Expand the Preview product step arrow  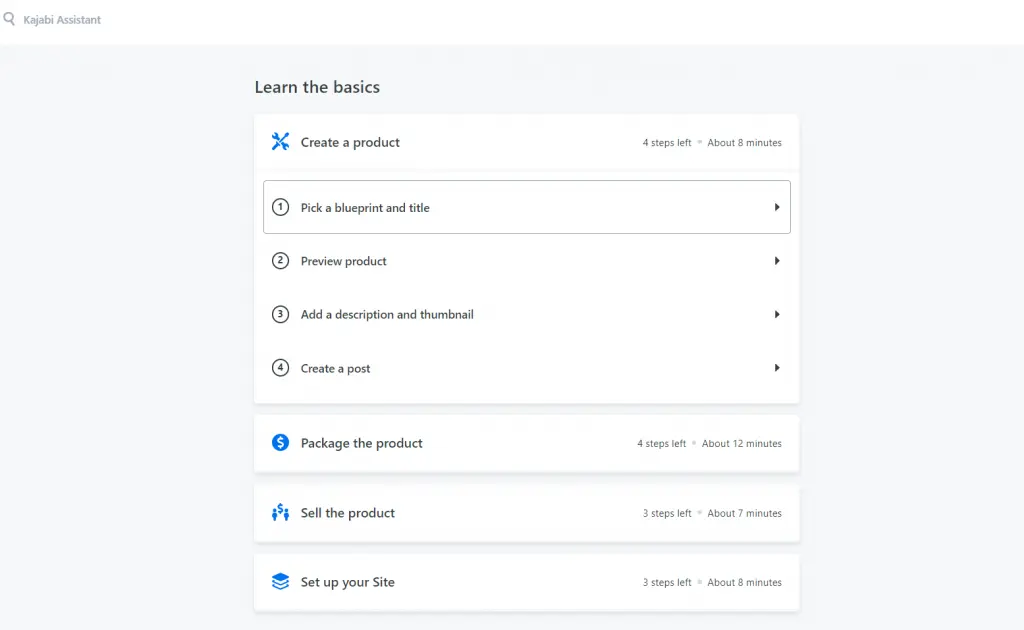point(777,261)
